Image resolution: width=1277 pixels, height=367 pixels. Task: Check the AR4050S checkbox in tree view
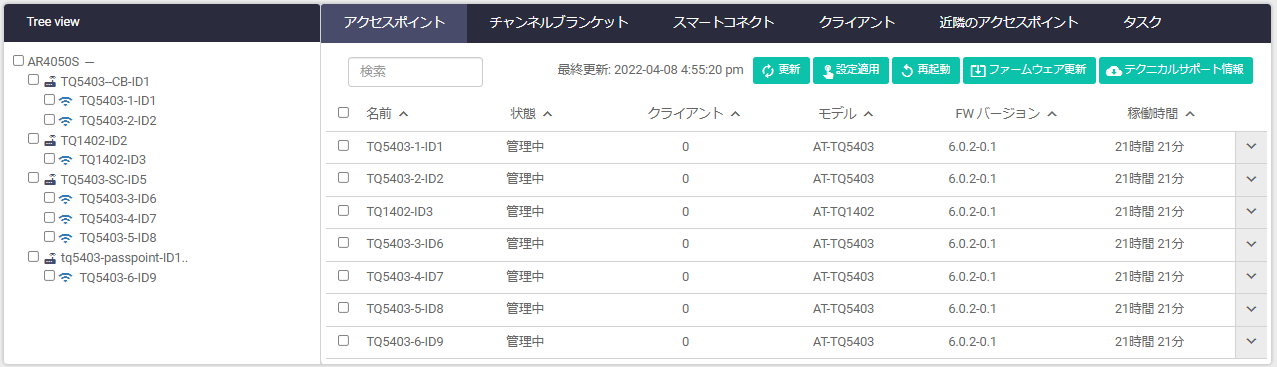coord(18,61)
